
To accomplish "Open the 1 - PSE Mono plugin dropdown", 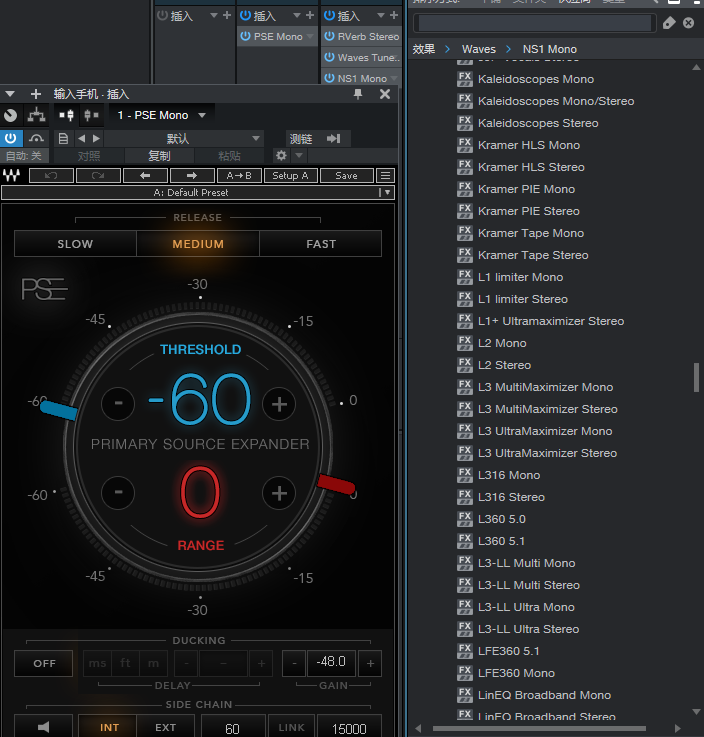I will click(162, 115).
